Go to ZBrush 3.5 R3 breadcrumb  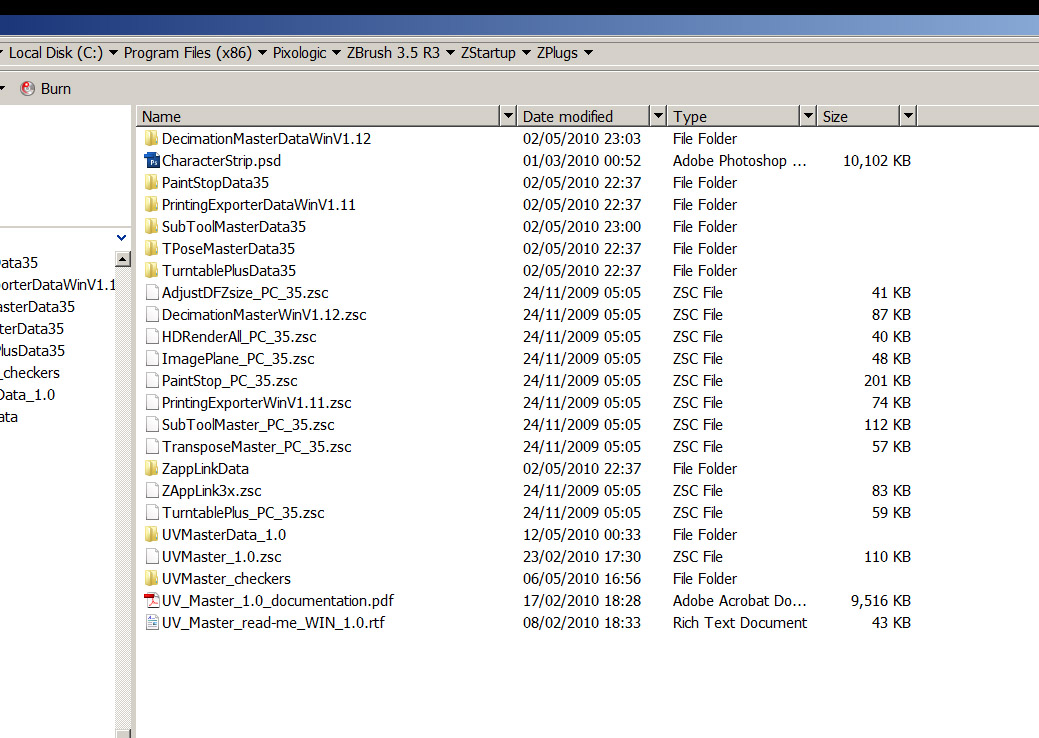393,52
